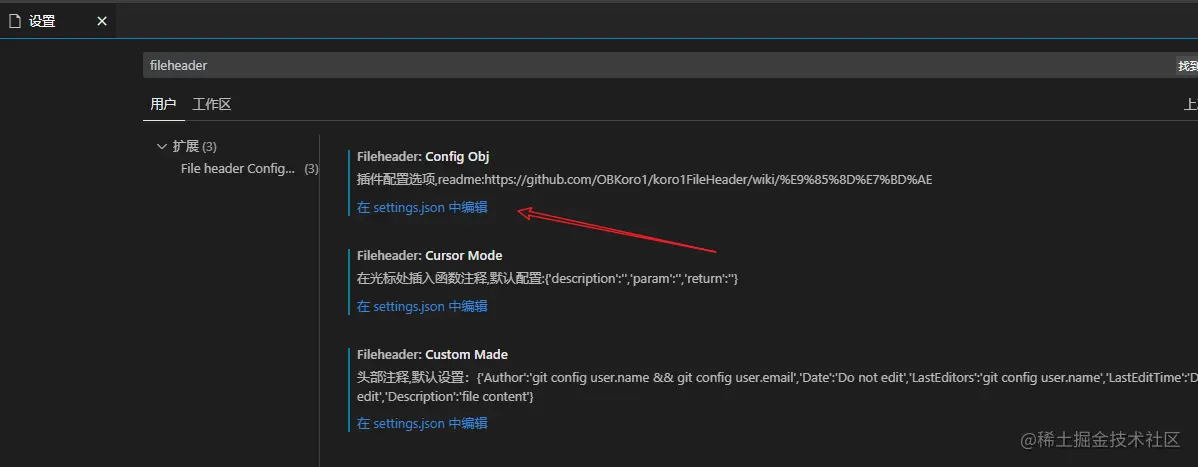The width and height of the screenshot is (1198, 467).
Task: Focus the fileheader settings search box
Action: tap(670, 66)
